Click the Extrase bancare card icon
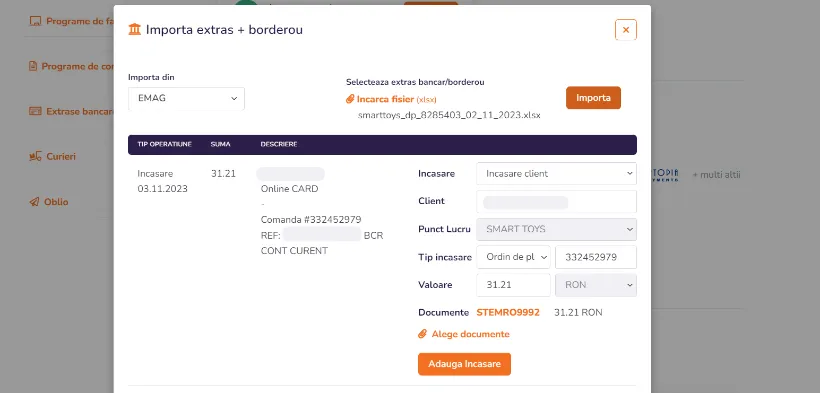 (35, 111)
